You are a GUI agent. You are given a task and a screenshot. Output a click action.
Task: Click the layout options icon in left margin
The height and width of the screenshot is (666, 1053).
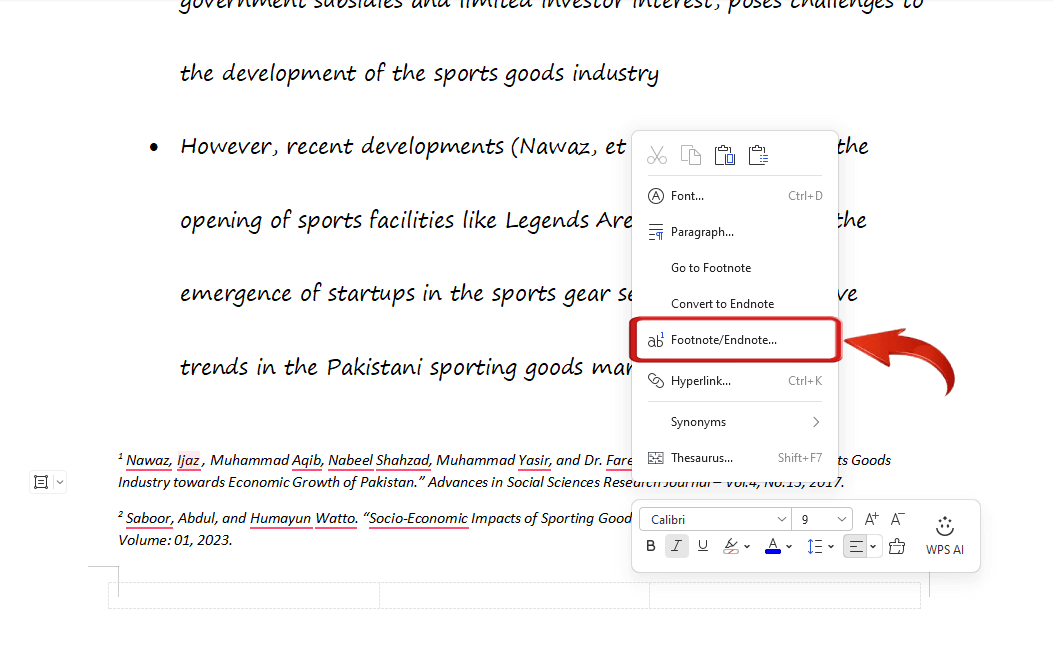pos(41,482)
